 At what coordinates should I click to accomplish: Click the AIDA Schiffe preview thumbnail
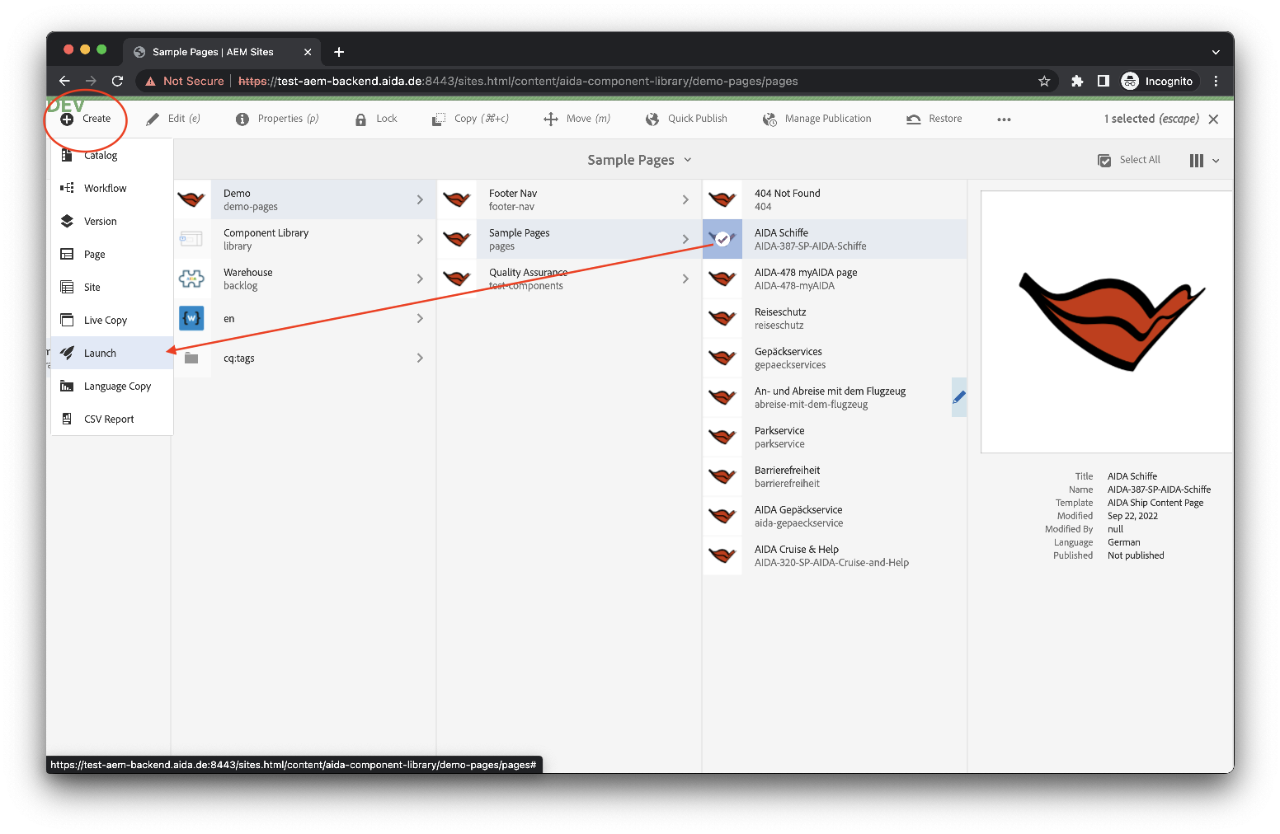tap(1106, 322)
